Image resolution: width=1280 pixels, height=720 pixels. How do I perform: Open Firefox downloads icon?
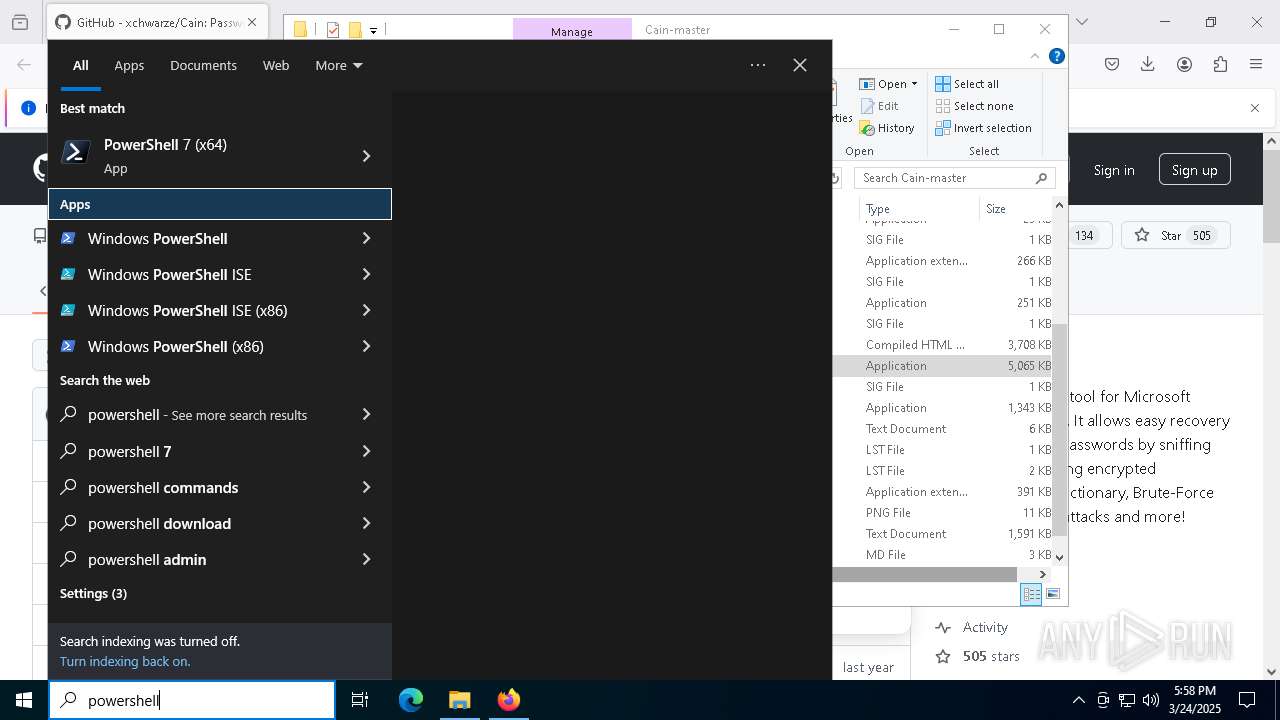coord(1148,64)
